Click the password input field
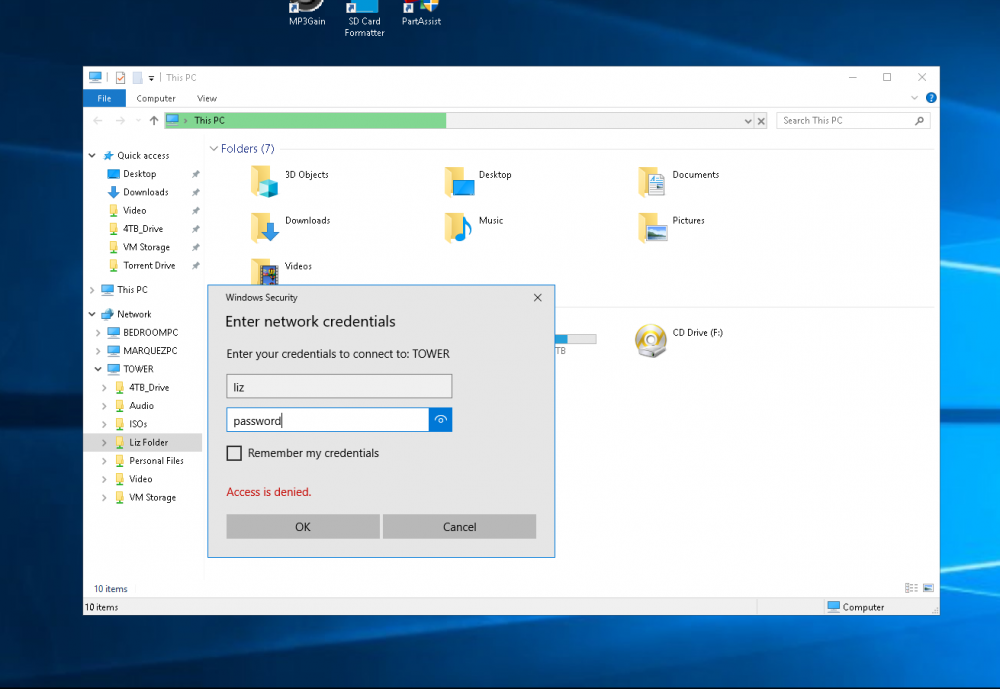 328,420
